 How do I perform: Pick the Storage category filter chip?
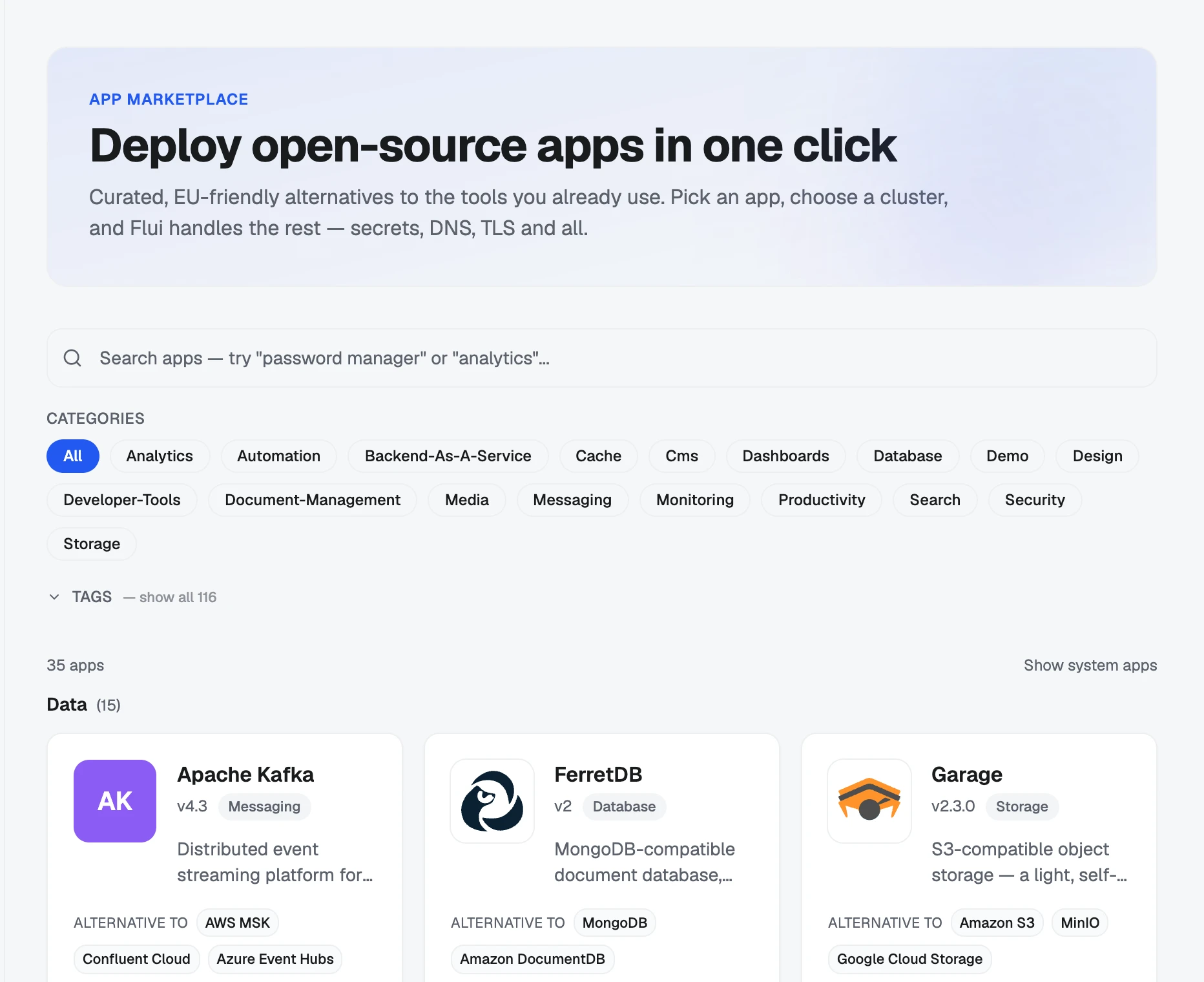[92, 544]
